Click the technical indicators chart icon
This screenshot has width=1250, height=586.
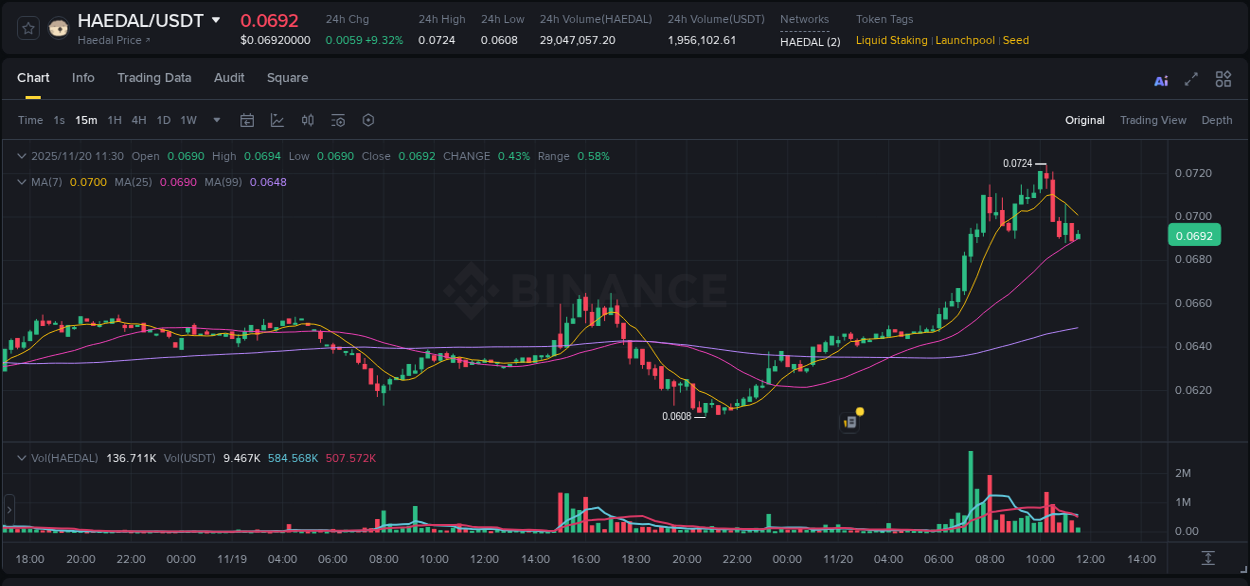(x=277, y=120)
